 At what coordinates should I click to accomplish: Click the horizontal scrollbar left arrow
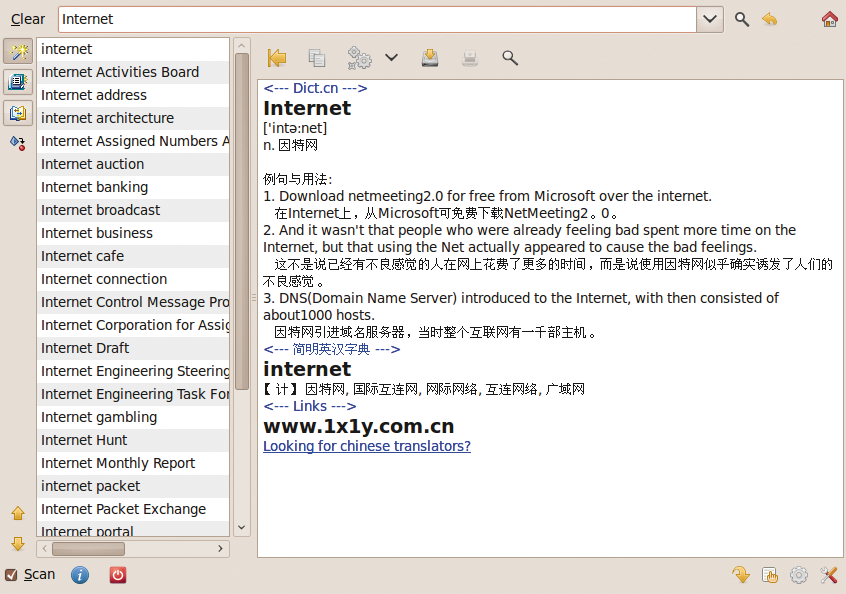[x=45, y=549]
